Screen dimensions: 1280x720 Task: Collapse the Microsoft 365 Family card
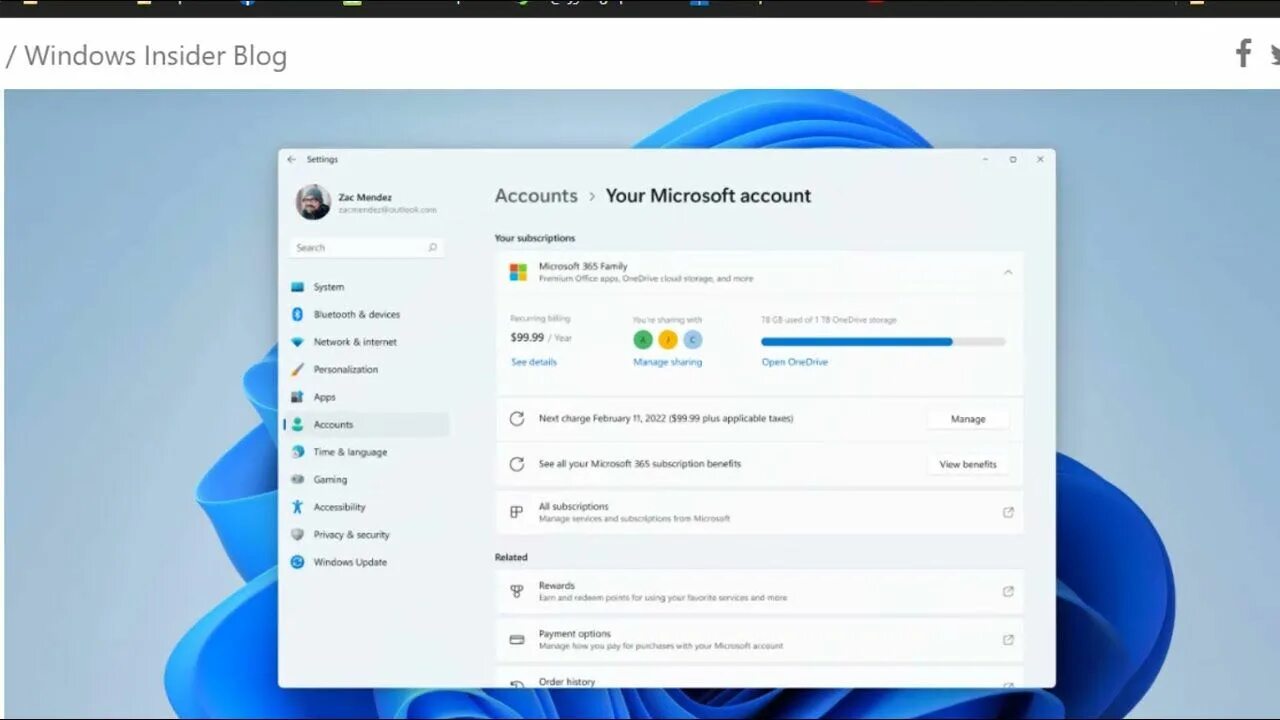(x=1008, y=272)
